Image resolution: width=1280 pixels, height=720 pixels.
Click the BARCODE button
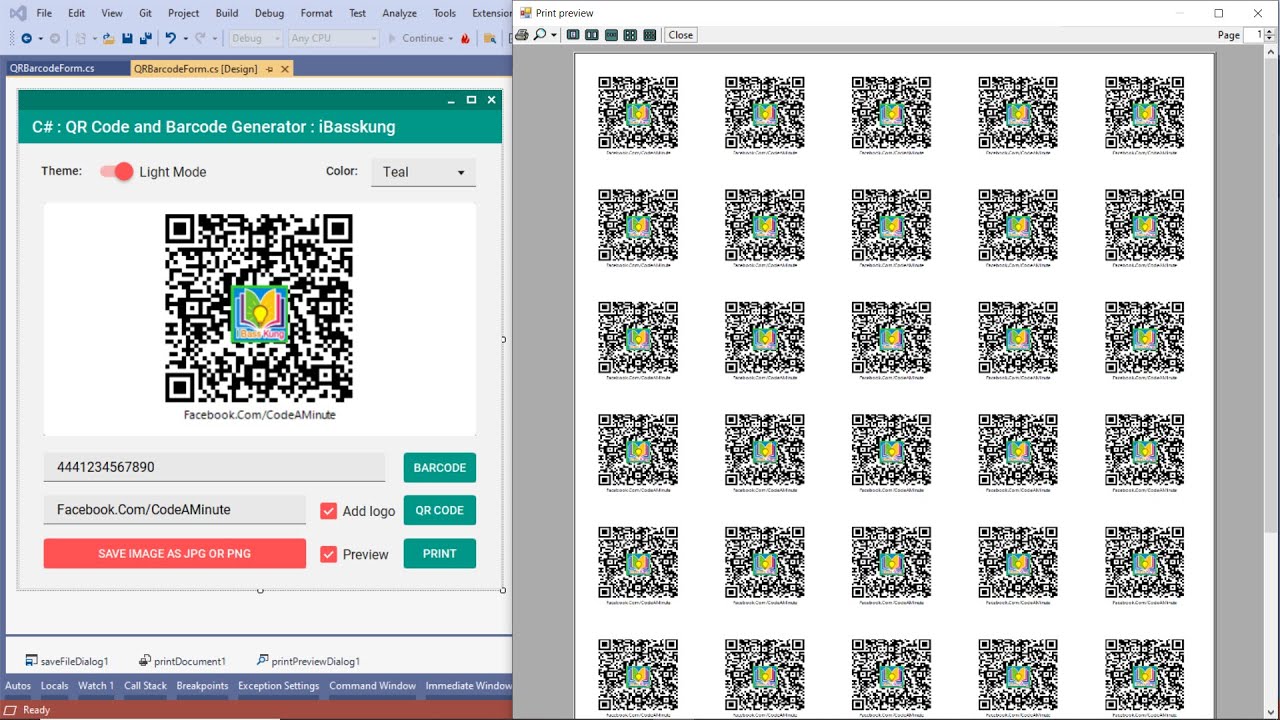coord(440,468)
